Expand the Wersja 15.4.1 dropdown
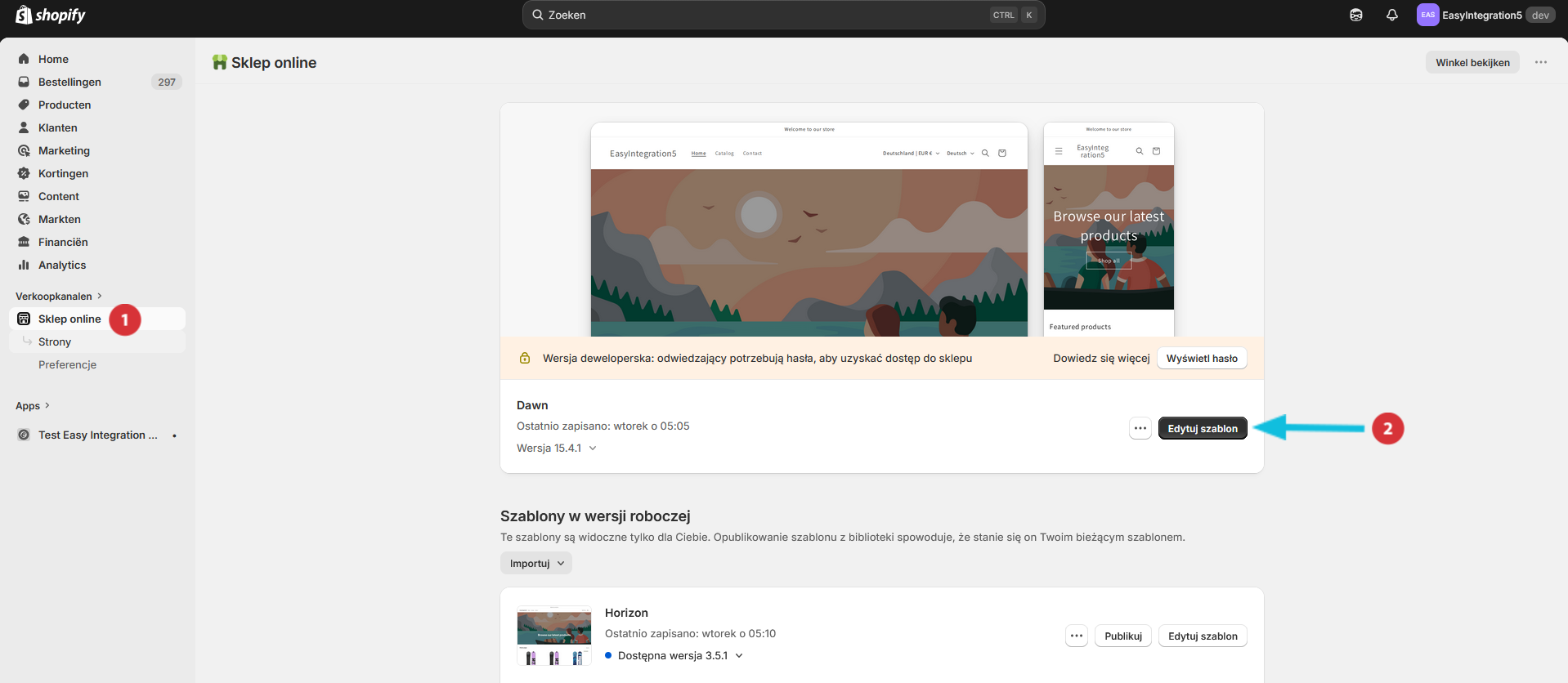1568x683 pixels. [557, 448]
